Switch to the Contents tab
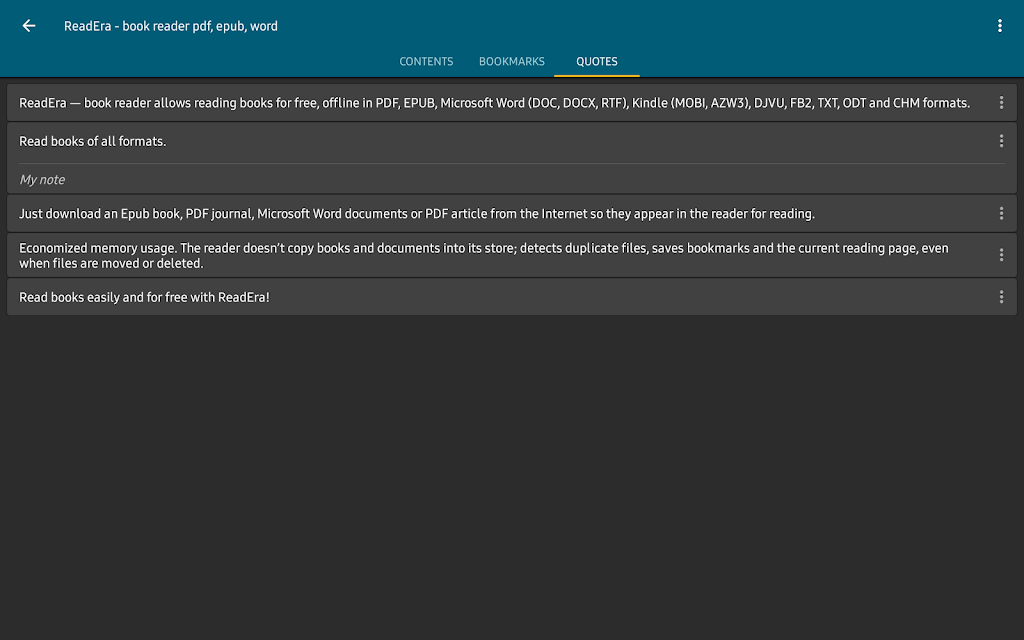This screenshot has width=1024, height=640. [426, 62]
